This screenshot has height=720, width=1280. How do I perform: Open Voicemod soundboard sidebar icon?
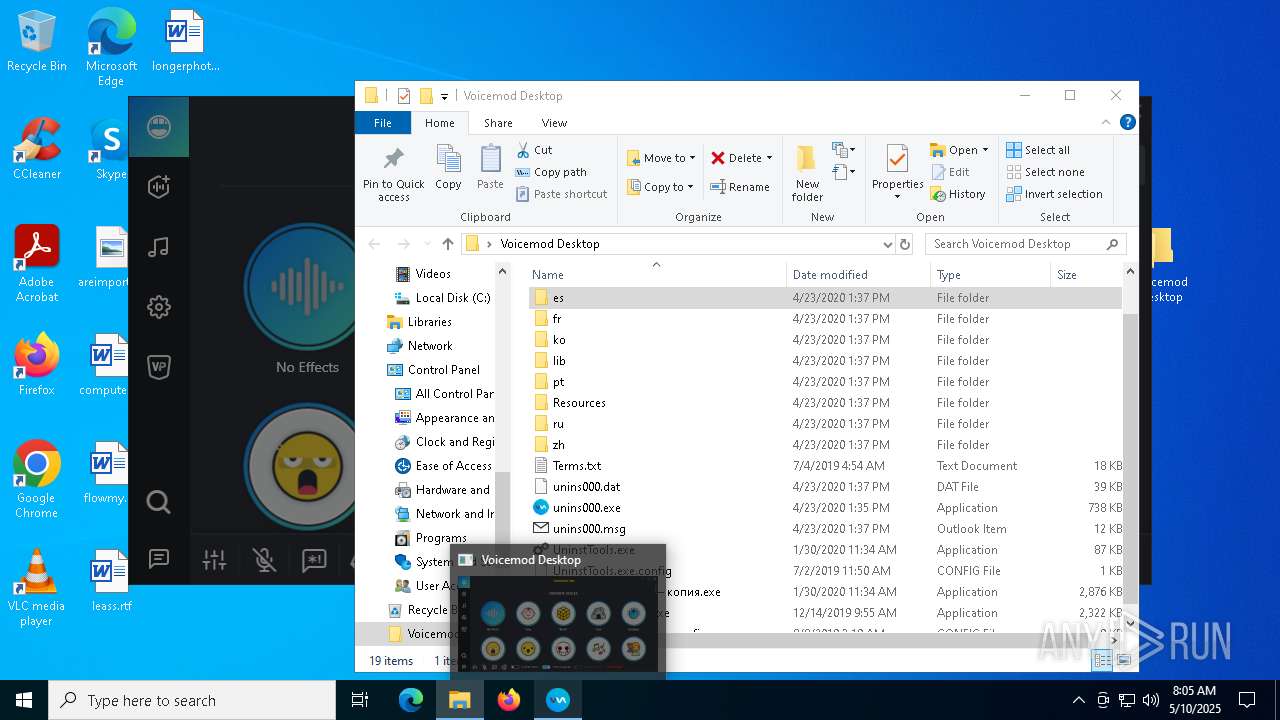point(159,186)
